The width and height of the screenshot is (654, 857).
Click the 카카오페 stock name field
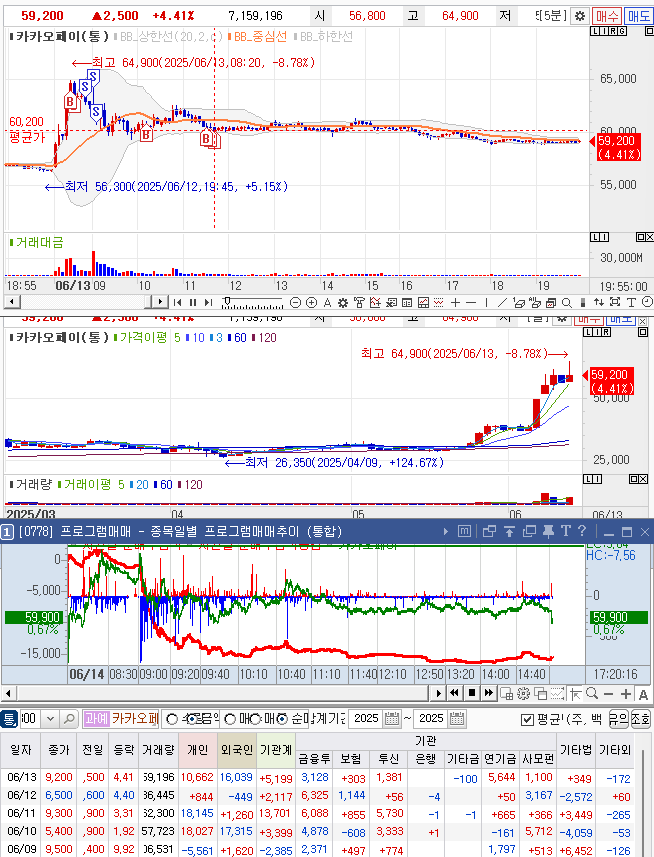point(134,719)
